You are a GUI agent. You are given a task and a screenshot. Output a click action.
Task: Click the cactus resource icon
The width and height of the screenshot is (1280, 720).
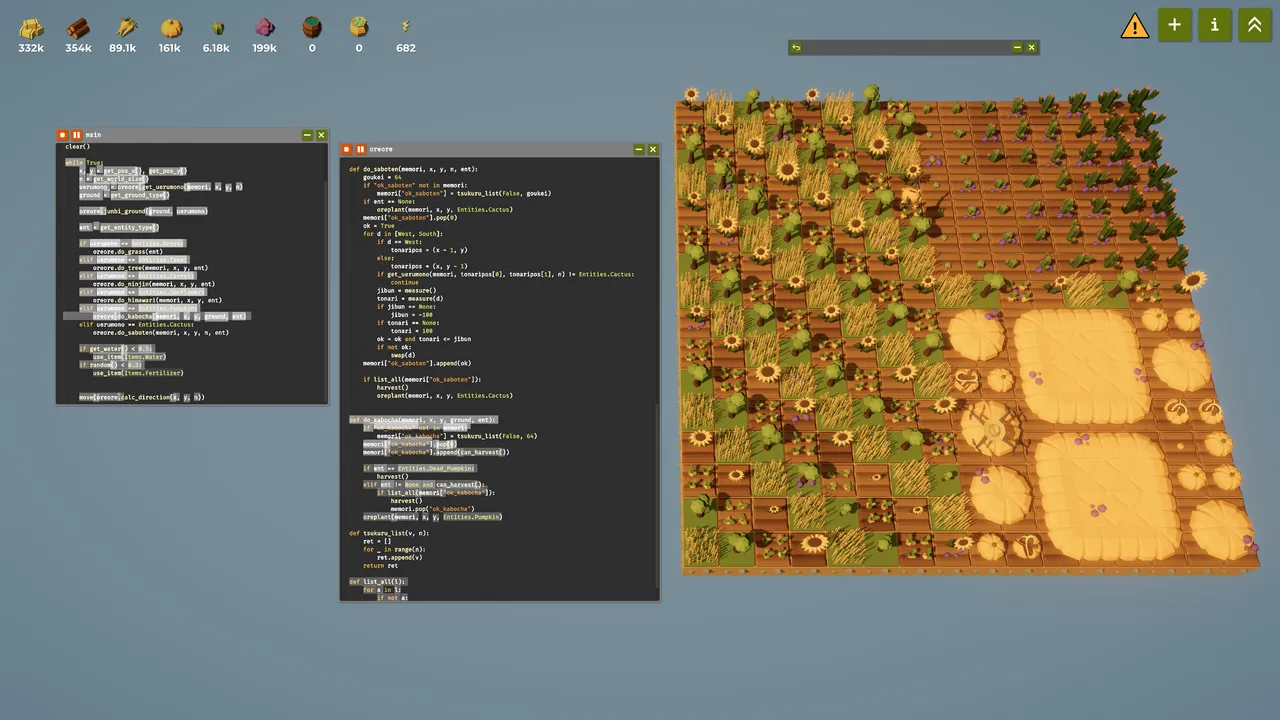pyautogui.click(x=217, y=28)
